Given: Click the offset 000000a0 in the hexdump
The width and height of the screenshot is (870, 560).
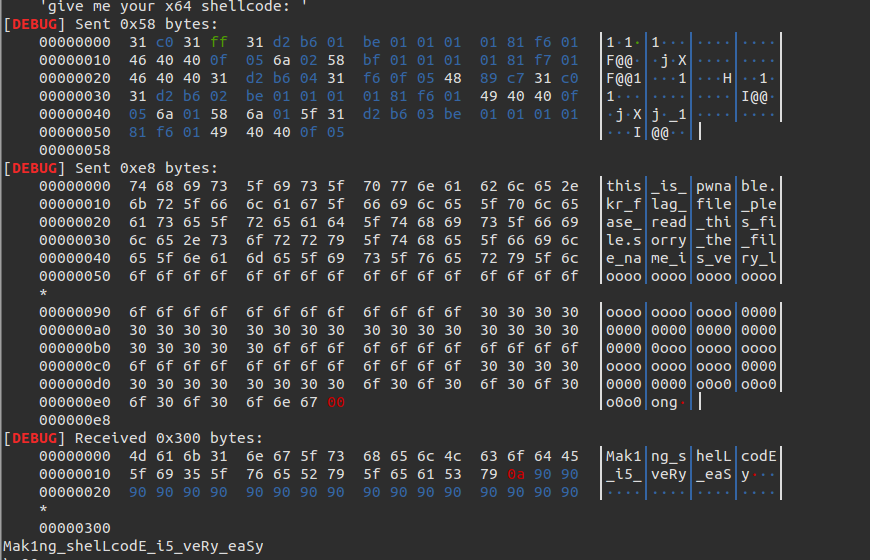Looking at the screenshot, I should click(x=75, y=330).
